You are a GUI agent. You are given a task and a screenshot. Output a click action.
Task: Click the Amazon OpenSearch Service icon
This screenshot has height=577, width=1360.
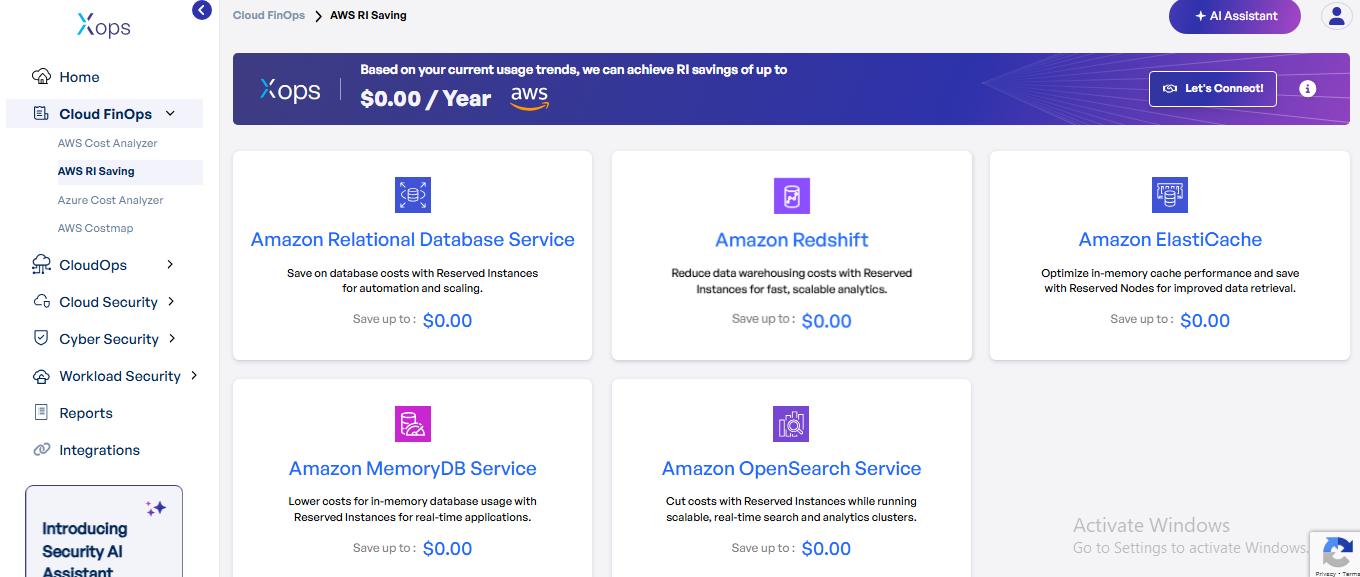click(791, 424)
